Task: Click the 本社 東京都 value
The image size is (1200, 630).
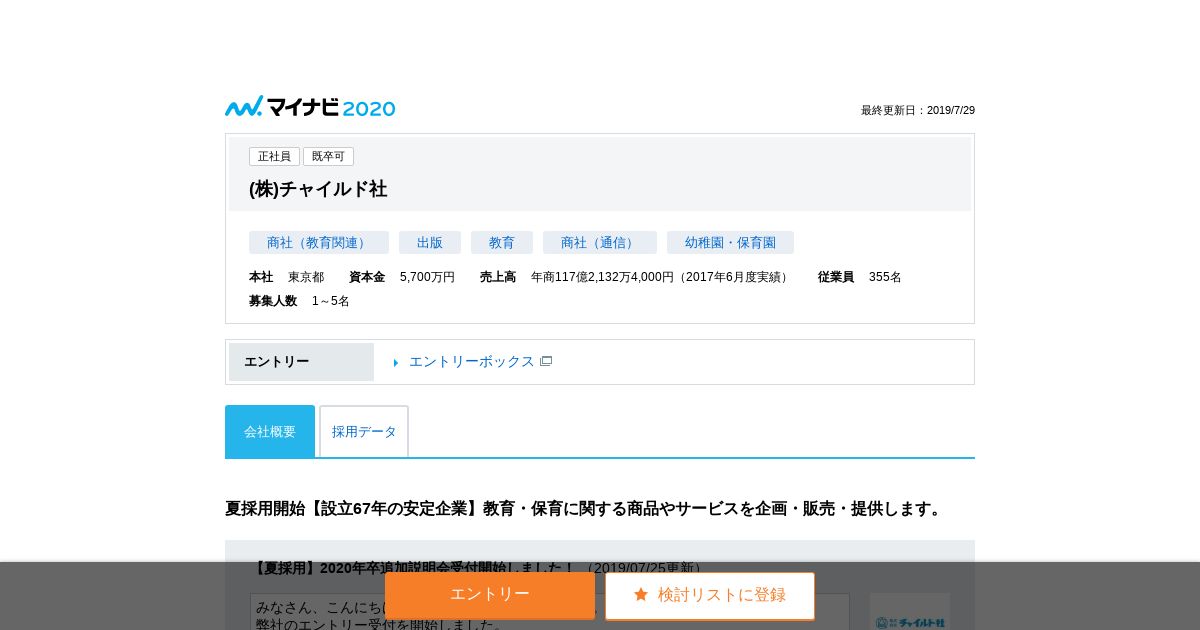Action: tap(306, 277)
